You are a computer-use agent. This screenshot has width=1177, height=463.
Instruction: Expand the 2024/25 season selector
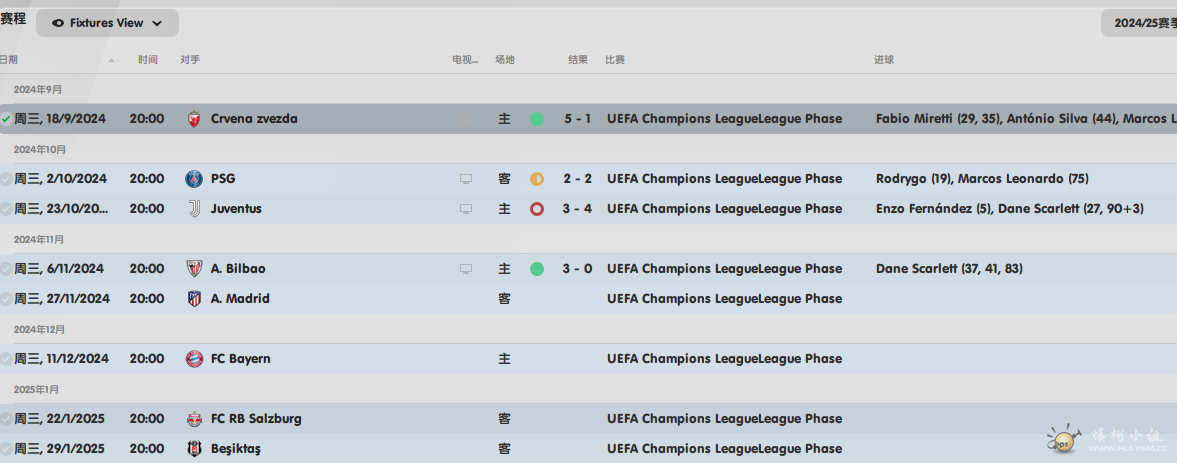click(1139, 23)
